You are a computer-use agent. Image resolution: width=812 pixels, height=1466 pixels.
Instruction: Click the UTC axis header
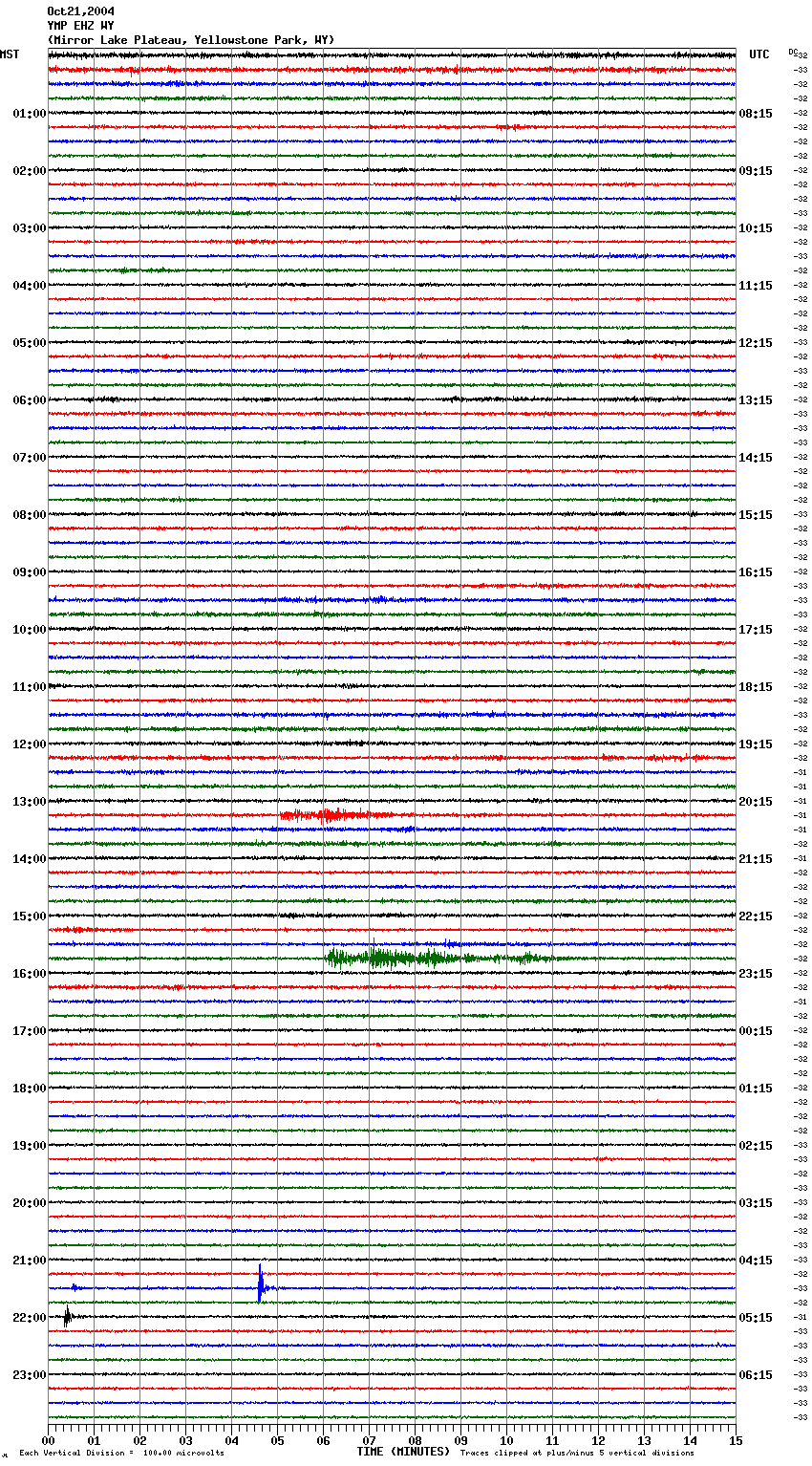pos(759,54)
